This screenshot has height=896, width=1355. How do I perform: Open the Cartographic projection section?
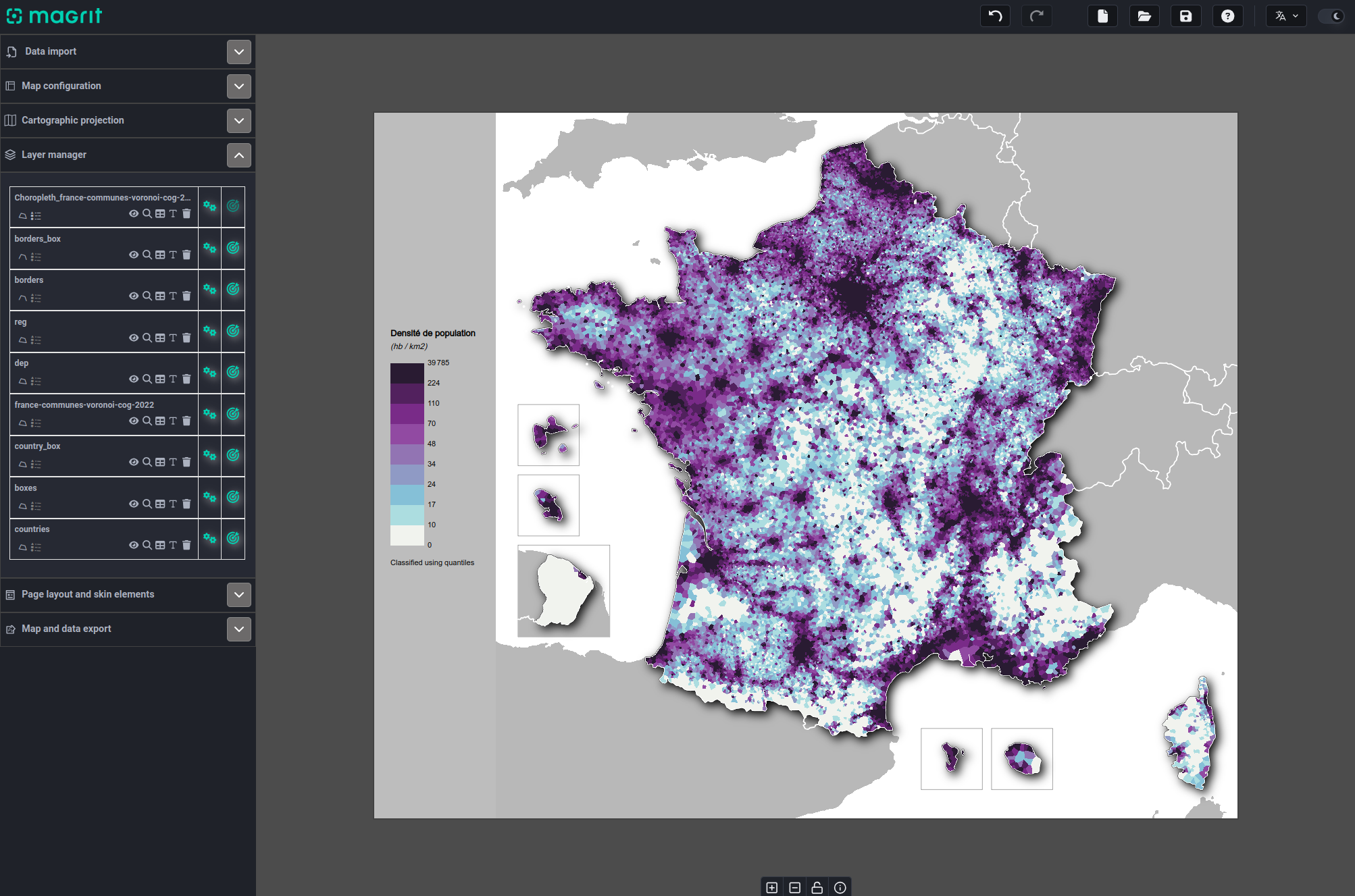click(x=239, y=121)
